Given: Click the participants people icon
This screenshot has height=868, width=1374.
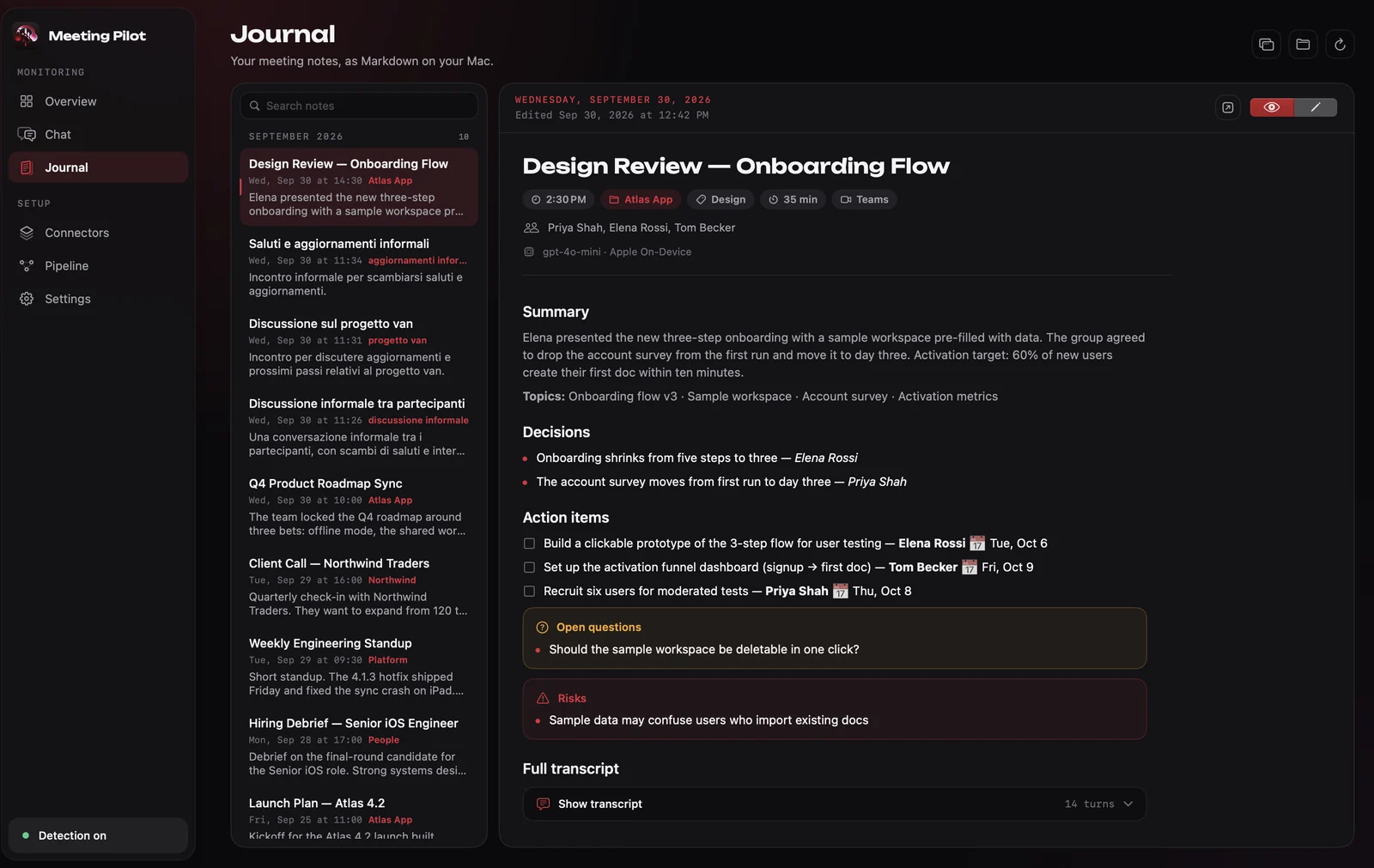Looking at the screenshot, I should click(x=532, y=228).
